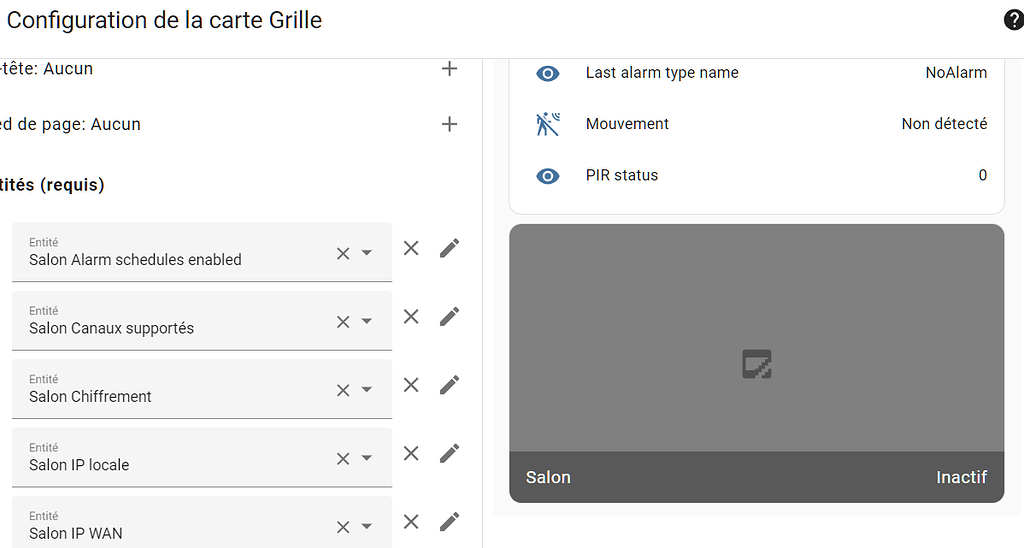Add a footer with the plus button
The height and width of the screenshot is (548, 1024).
(450, 124)
